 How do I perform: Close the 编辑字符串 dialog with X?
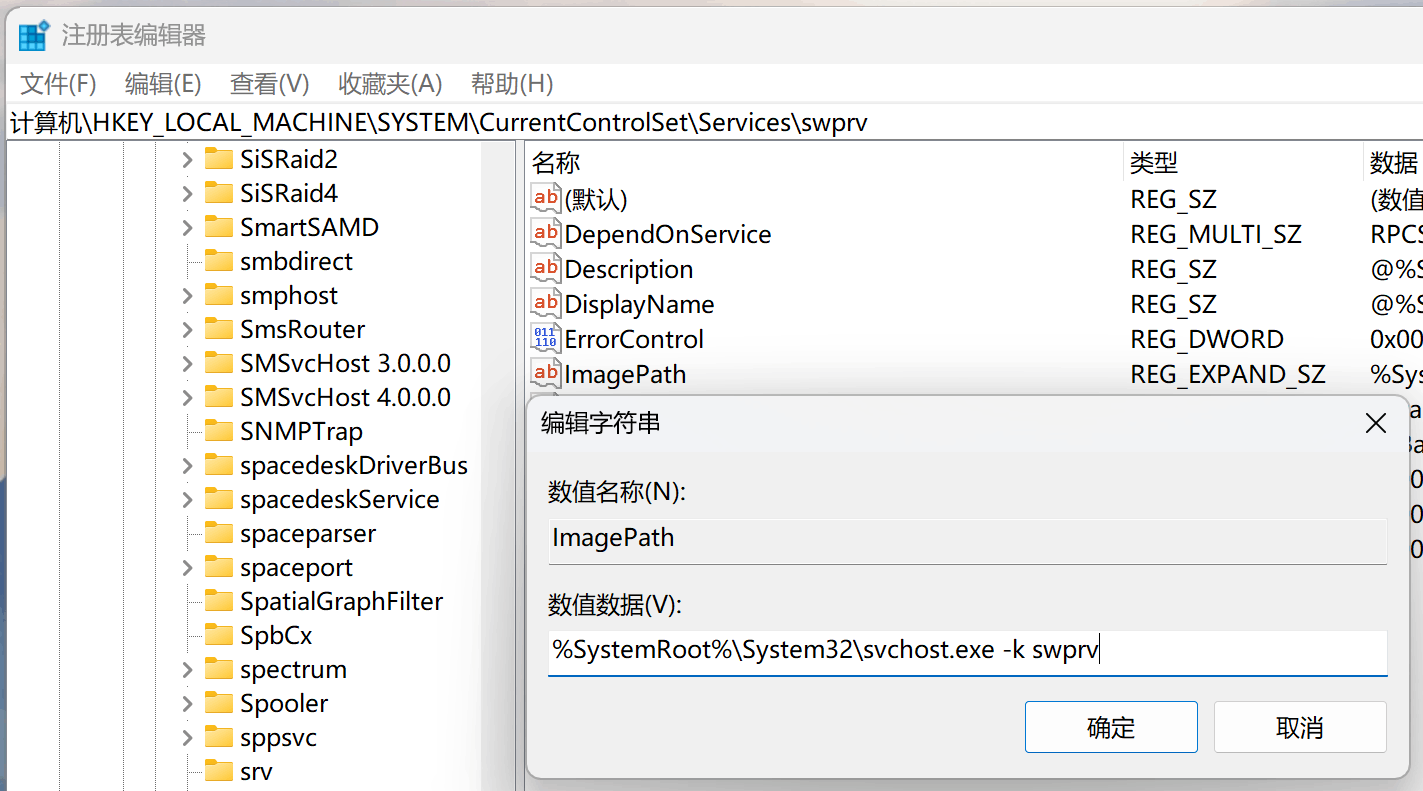[x=1376, y=423]
